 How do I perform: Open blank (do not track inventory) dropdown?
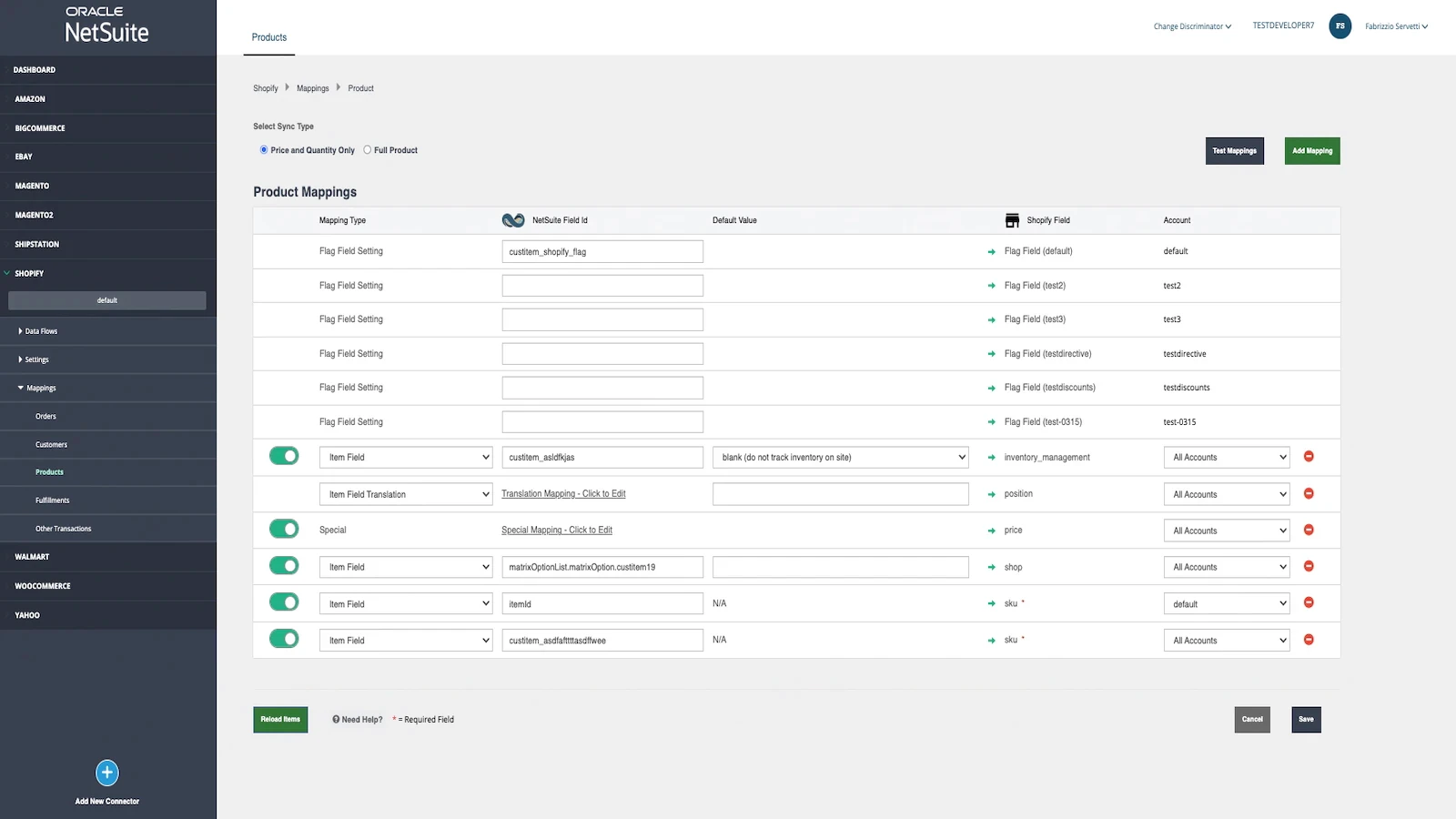point(841,457)
